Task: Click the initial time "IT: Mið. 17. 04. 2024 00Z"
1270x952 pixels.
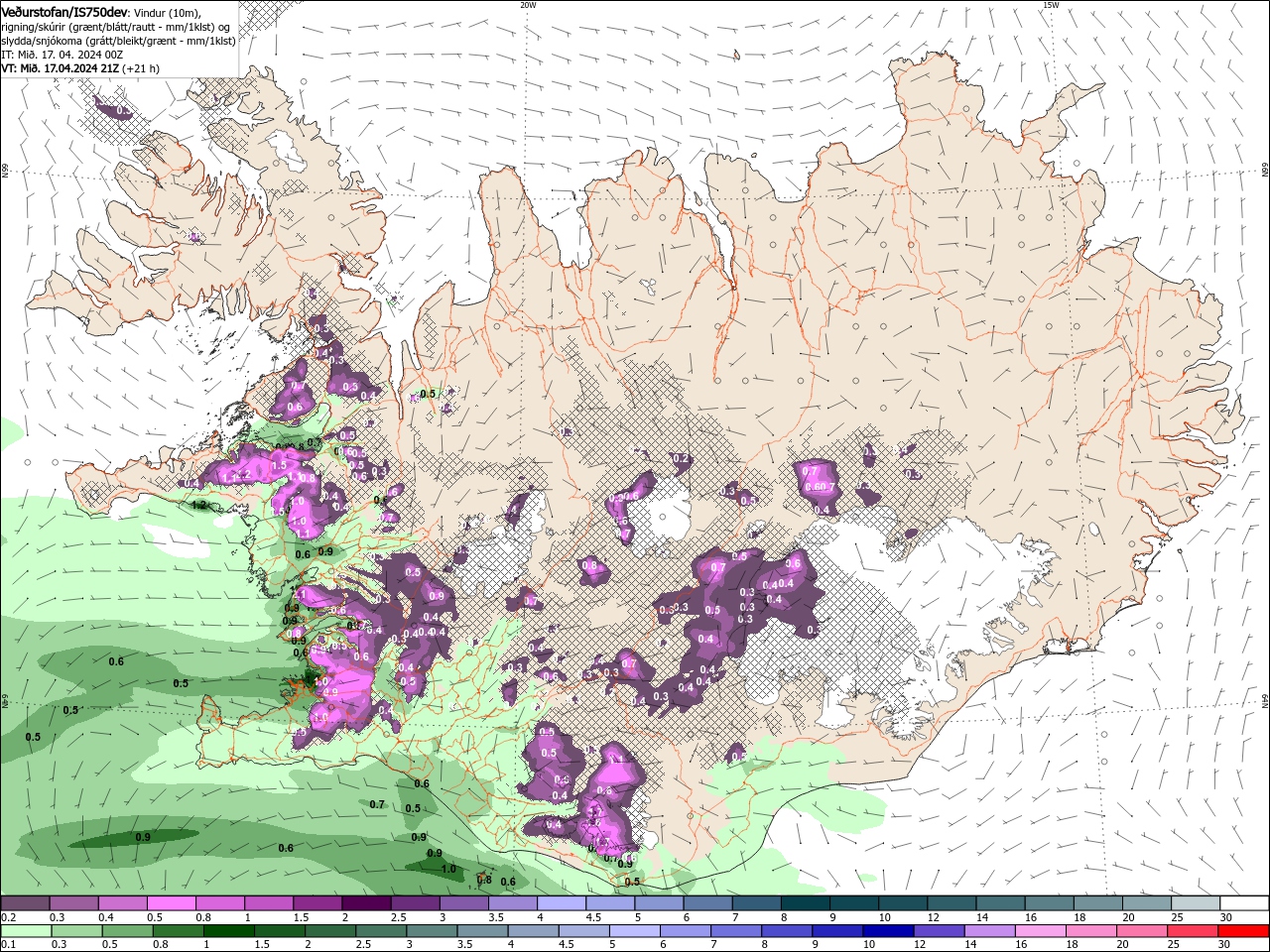Action: 62,55
